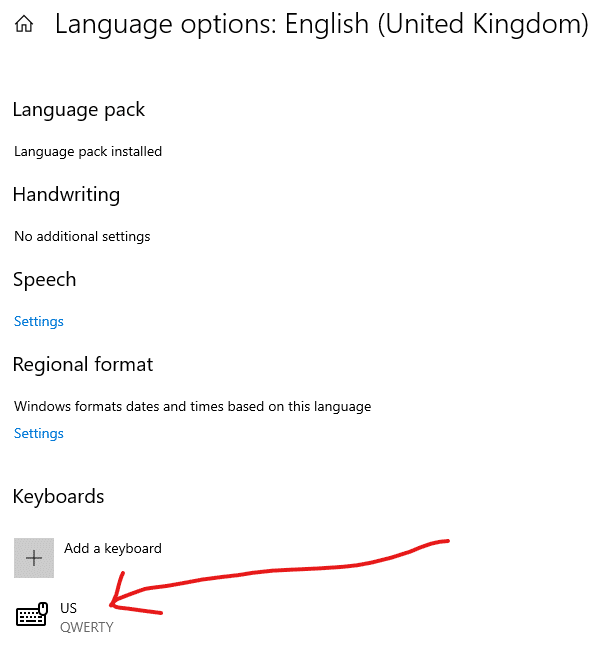This screenshot has width=600, height=647.
Task: Click the Keyboards section heading
Action: (x=59, y=496)
